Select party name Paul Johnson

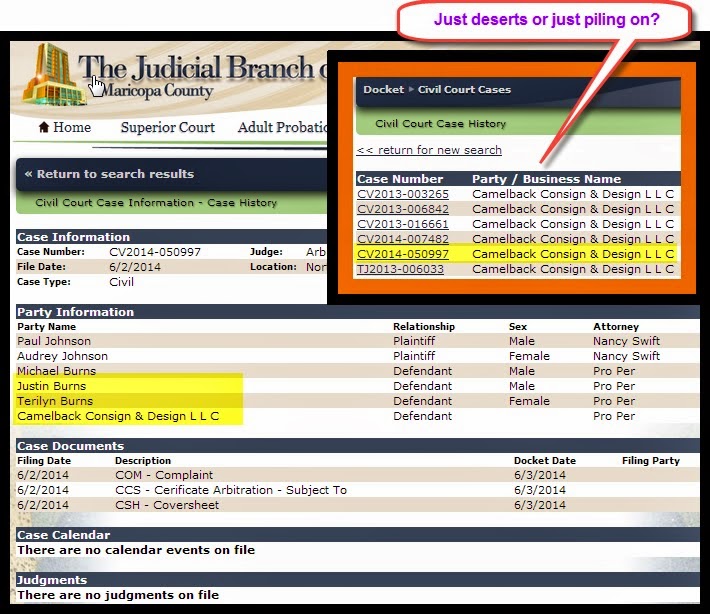[x=54, y=341]
